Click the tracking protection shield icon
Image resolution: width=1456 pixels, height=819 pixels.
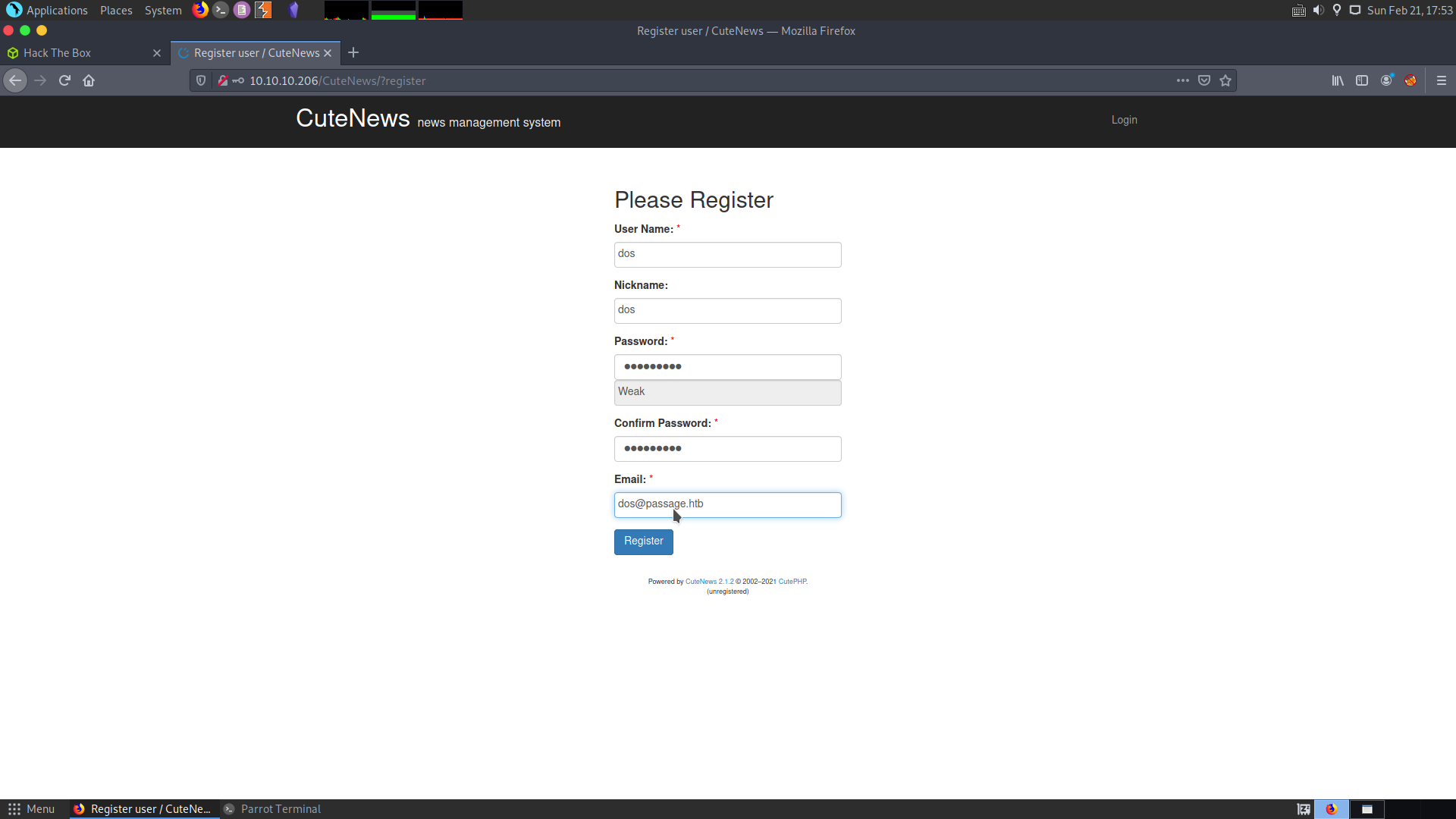tap(201, 80)
